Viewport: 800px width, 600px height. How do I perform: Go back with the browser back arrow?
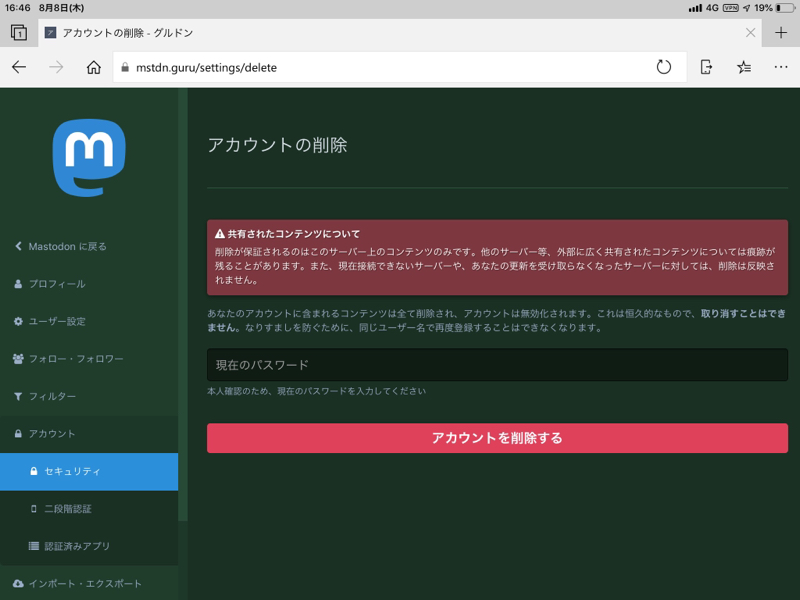coord(19,67)
